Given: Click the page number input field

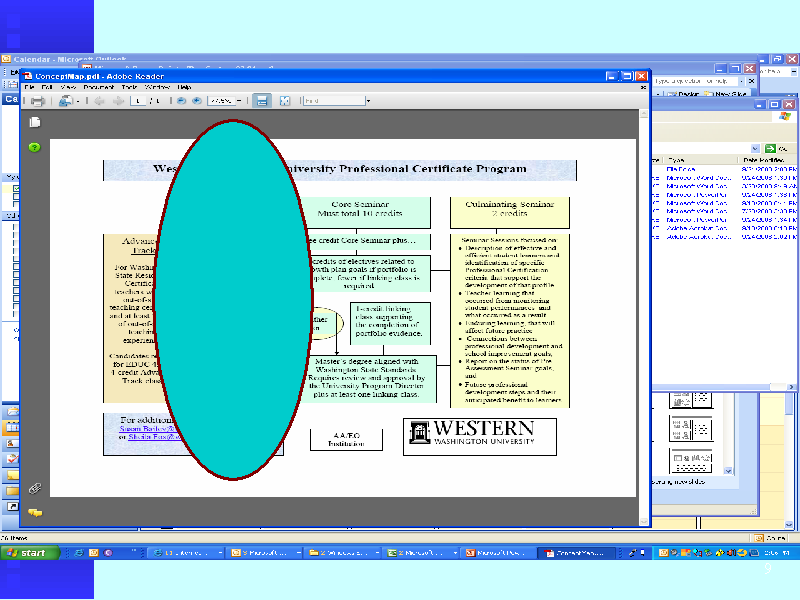Looking at the screenshot, I should coord(138,101).
